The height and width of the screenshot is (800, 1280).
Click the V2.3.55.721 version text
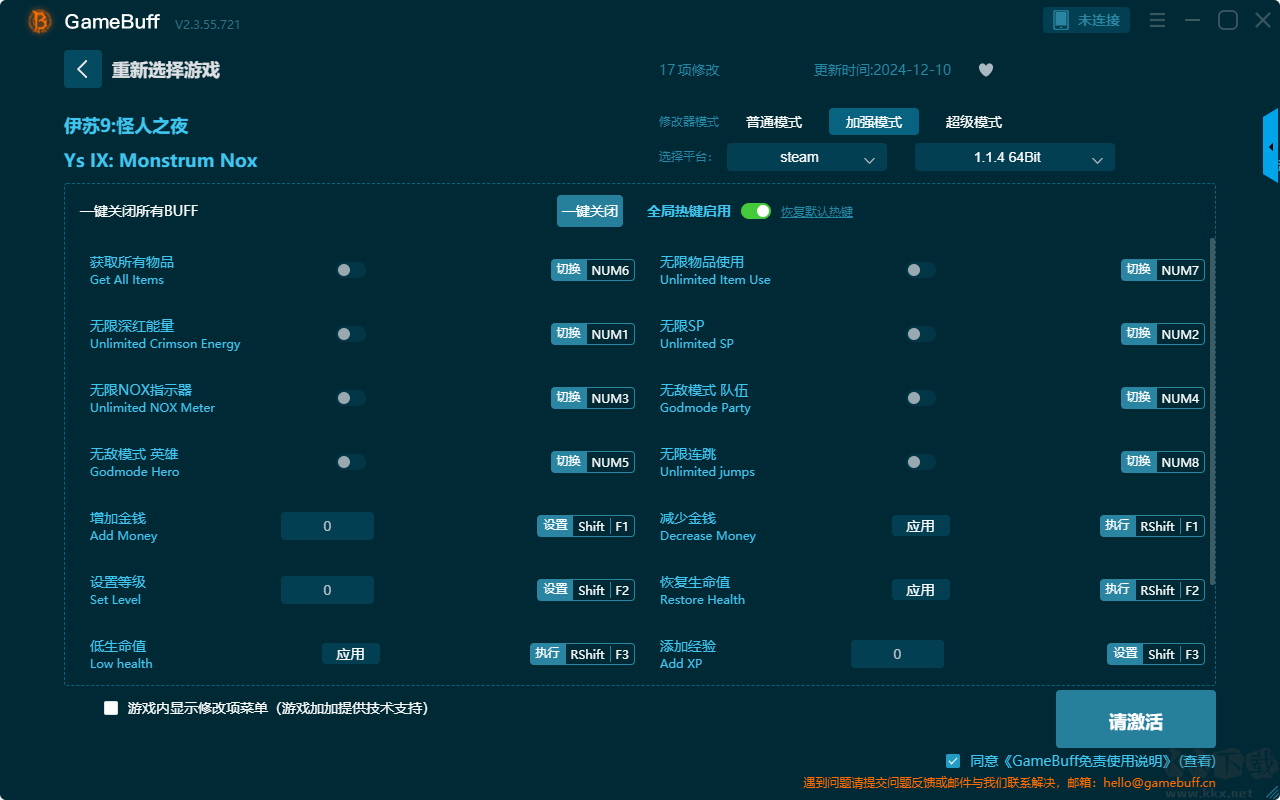coord(207,24)
